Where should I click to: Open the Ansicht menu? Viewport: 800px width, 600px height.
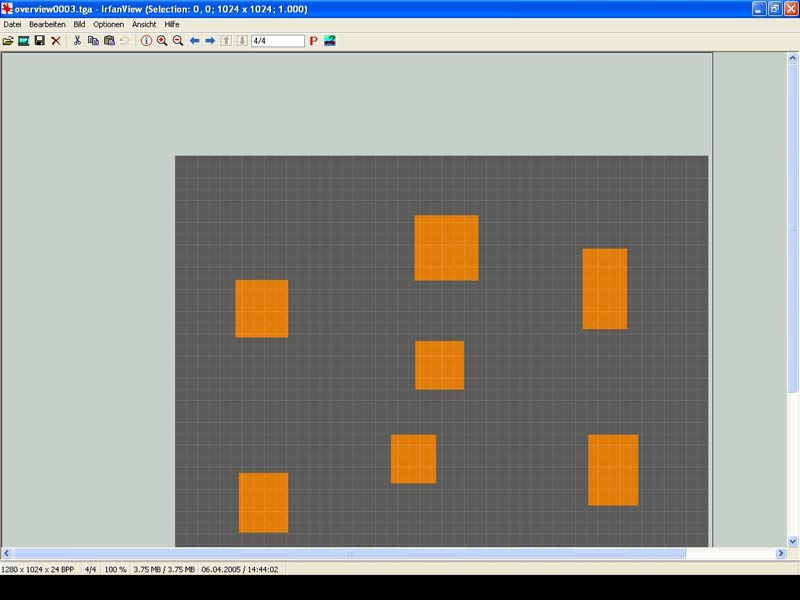144,24
